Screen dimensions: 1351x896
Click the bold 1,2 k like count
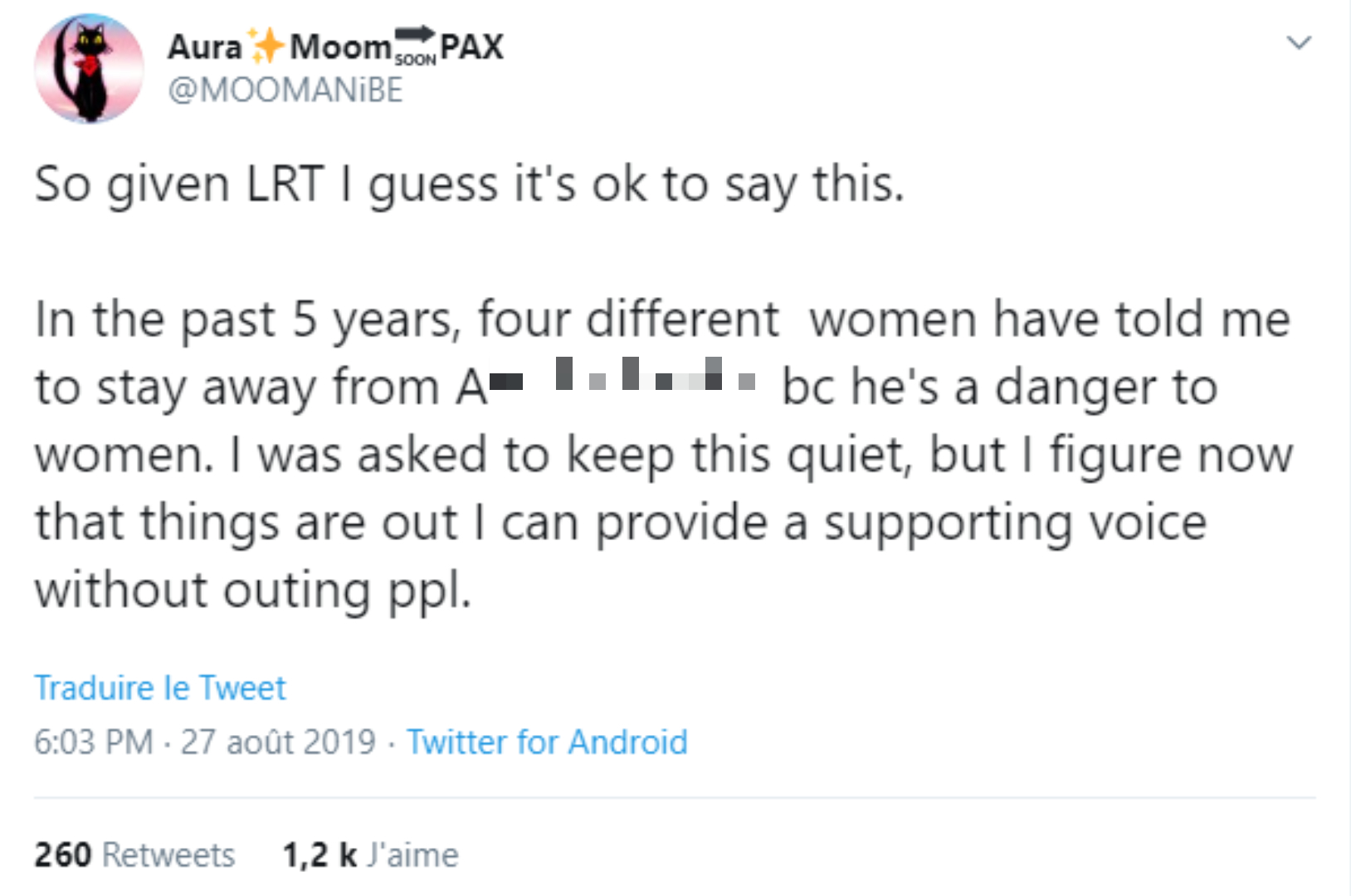coord(319,855)
